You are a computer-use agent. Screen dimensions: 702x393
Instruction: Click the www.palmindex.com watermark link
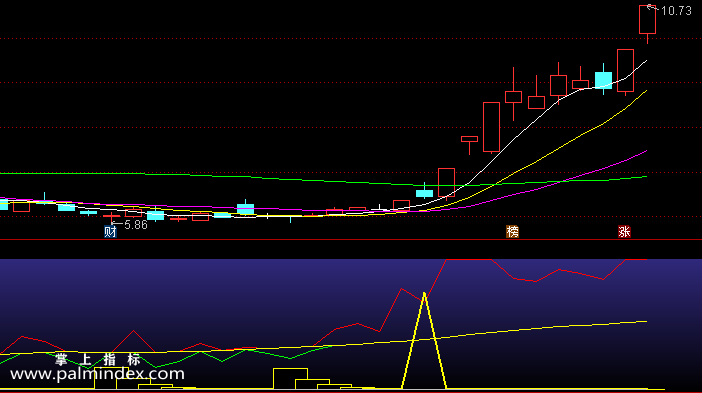[97, 374]
